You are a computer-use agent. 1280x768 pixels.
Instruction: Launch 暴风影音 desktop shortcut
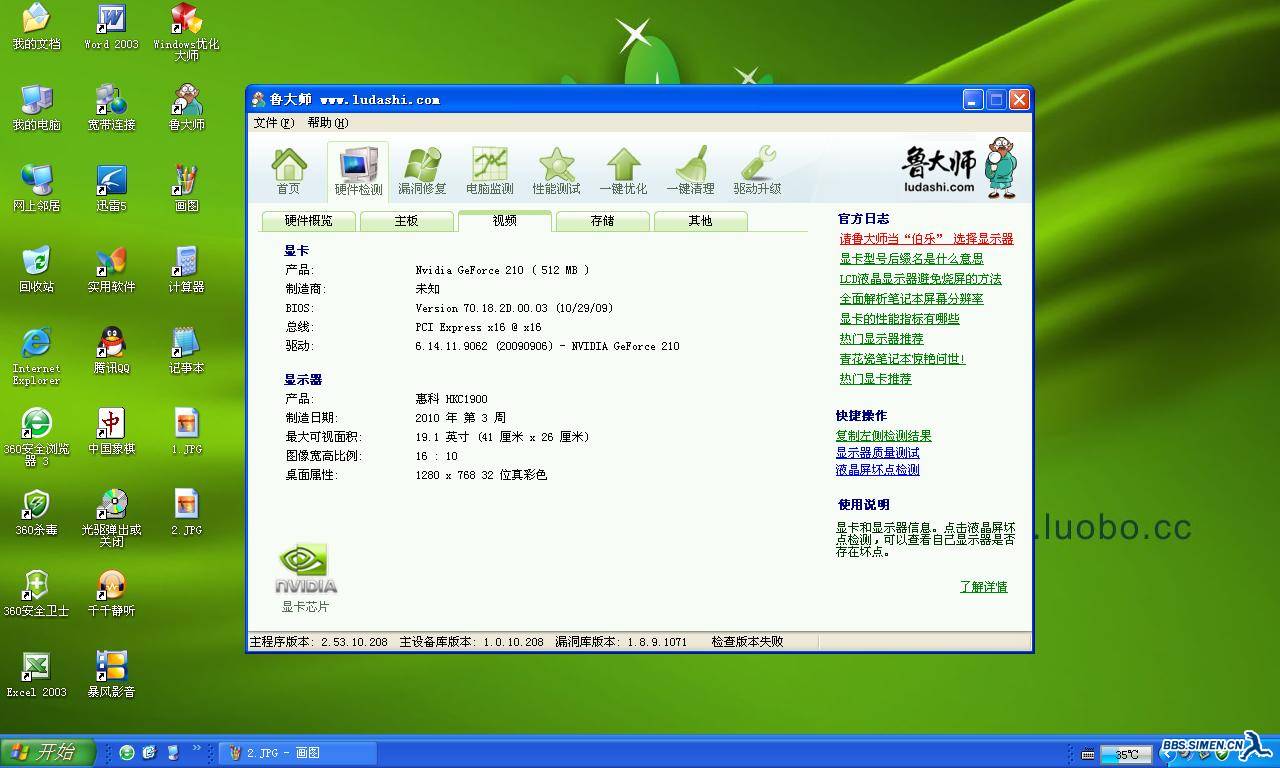tap(111, 675)
